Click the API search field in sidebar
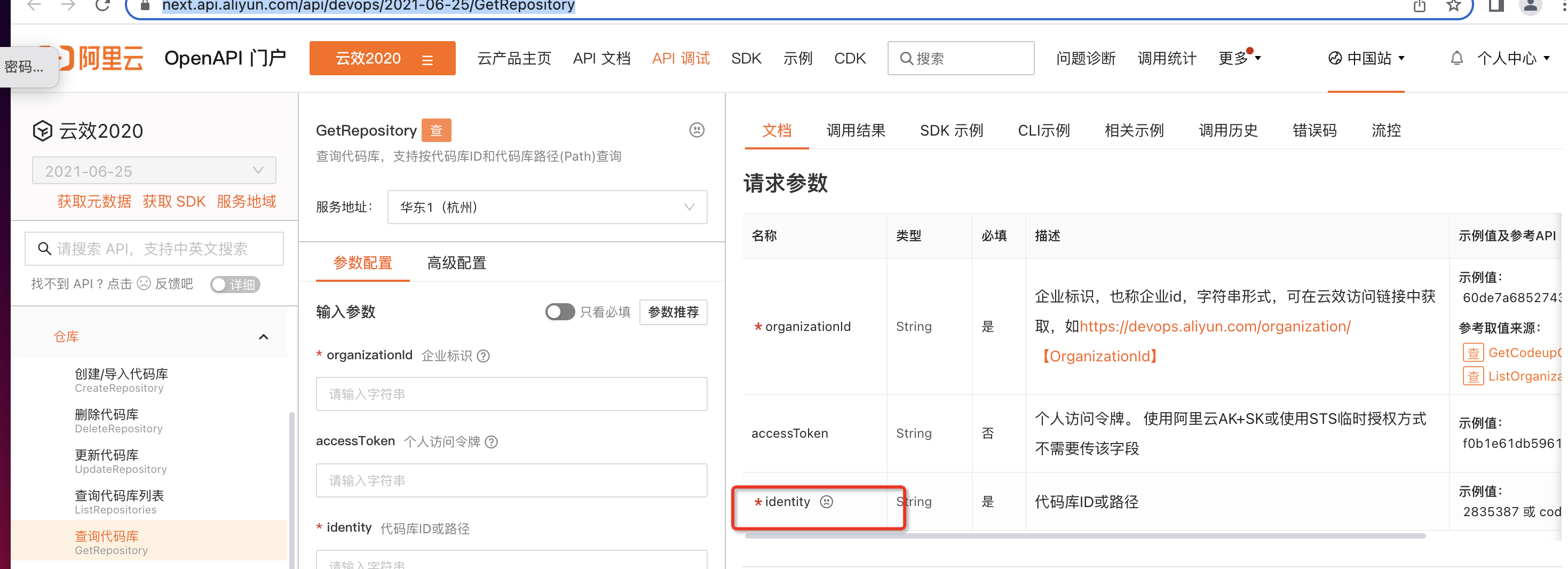This screenshot has width=1568, height=569. point(154,249)
